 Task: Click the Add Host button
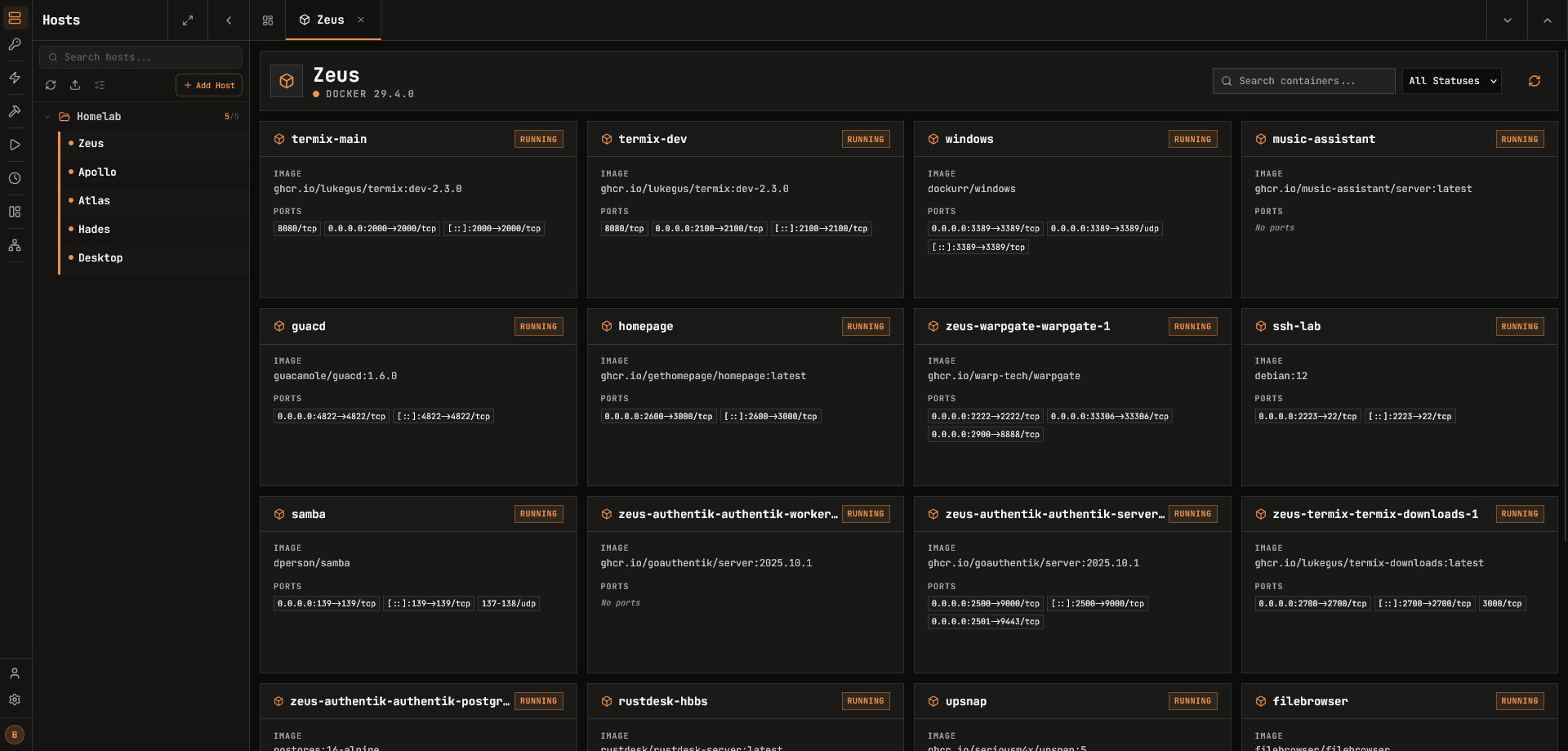[209, 85]
